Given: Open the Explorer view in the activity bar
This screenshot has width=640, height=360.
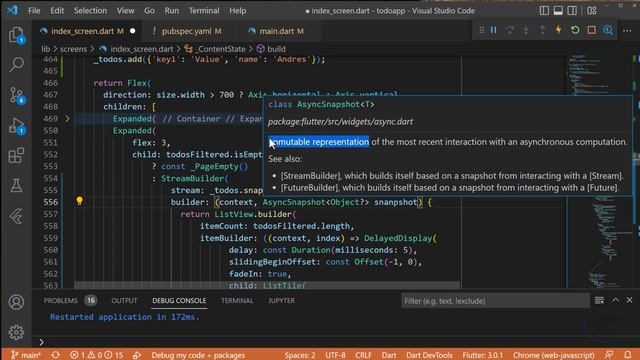Looking at the screenshot, I should (x=16, y=35).
